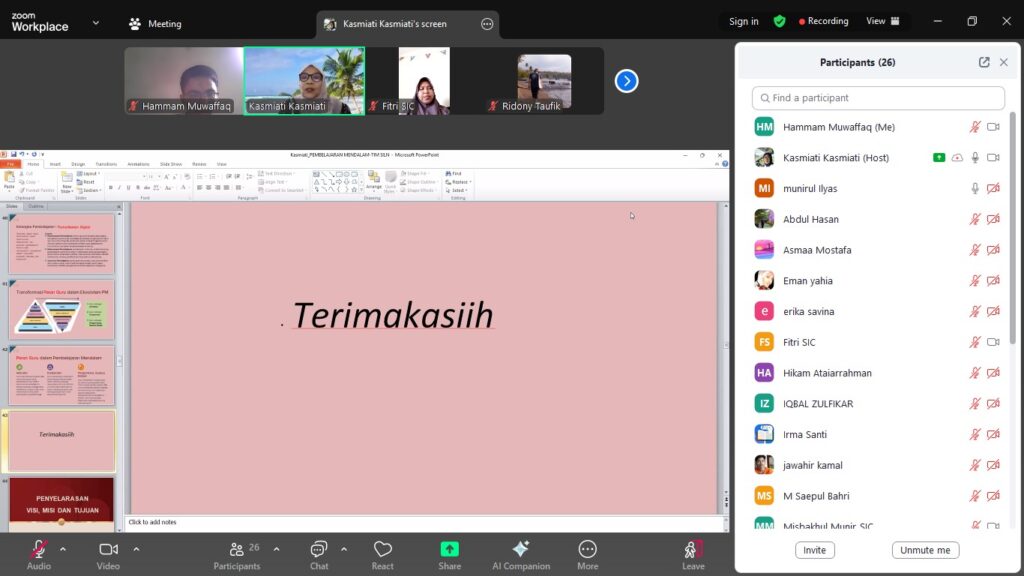This screenshot has width=1024, height=576.
Task: Open the Chat panel
Action: [x=318, y=553]
